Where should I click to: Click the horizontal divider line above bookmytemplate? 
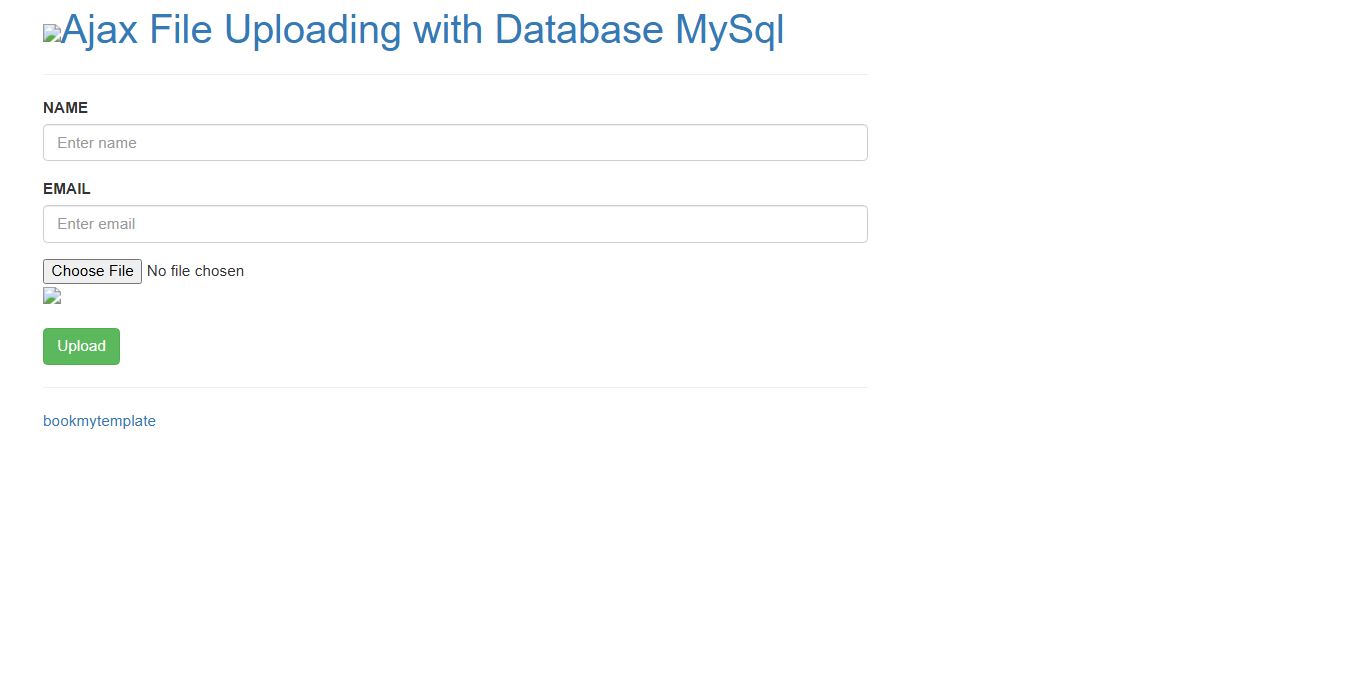click(455, 387)
